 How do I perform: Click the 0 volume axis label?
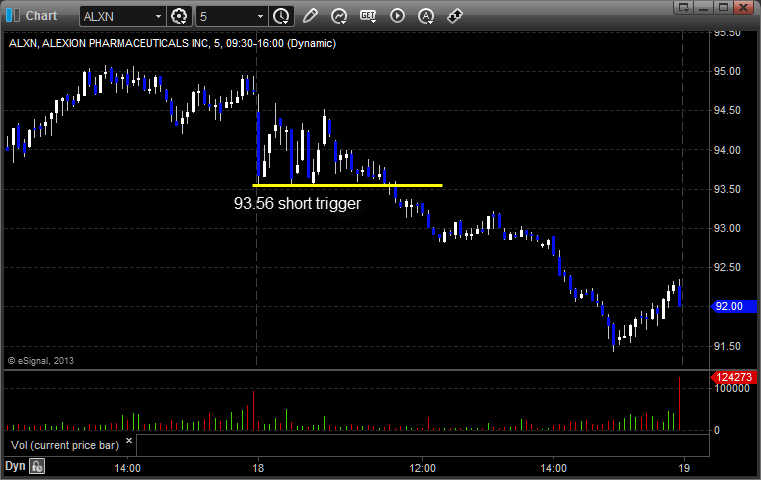click(716, 430)
